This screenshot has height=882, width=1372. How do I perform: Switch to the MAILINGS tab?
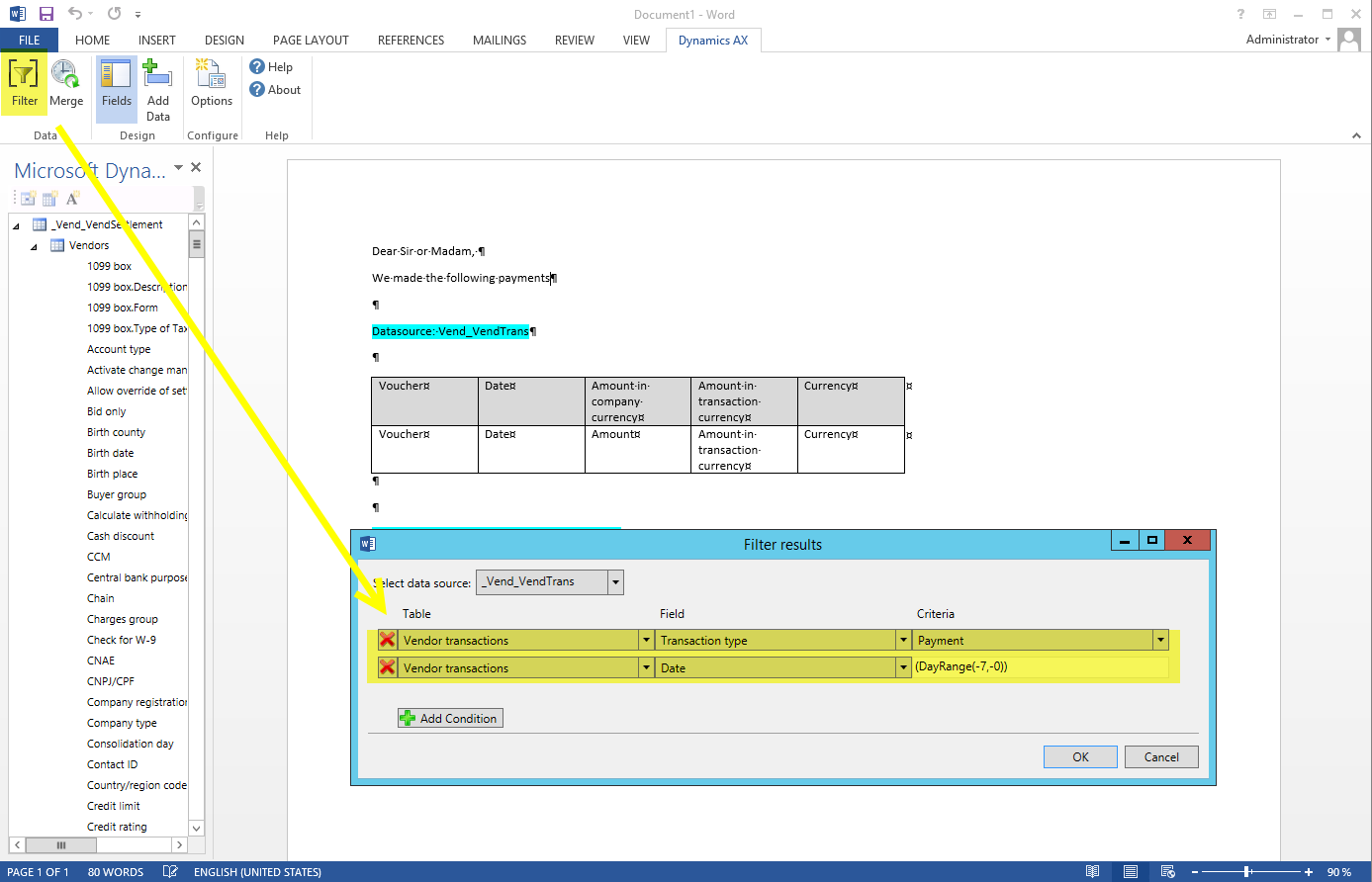500,41
